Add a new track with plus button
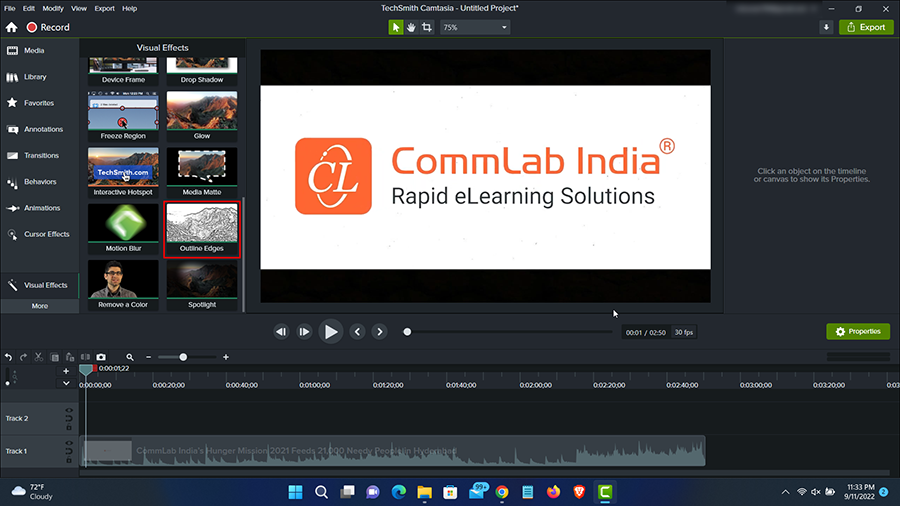Viewport: 900px width, 506px height. tap(66, 371)
